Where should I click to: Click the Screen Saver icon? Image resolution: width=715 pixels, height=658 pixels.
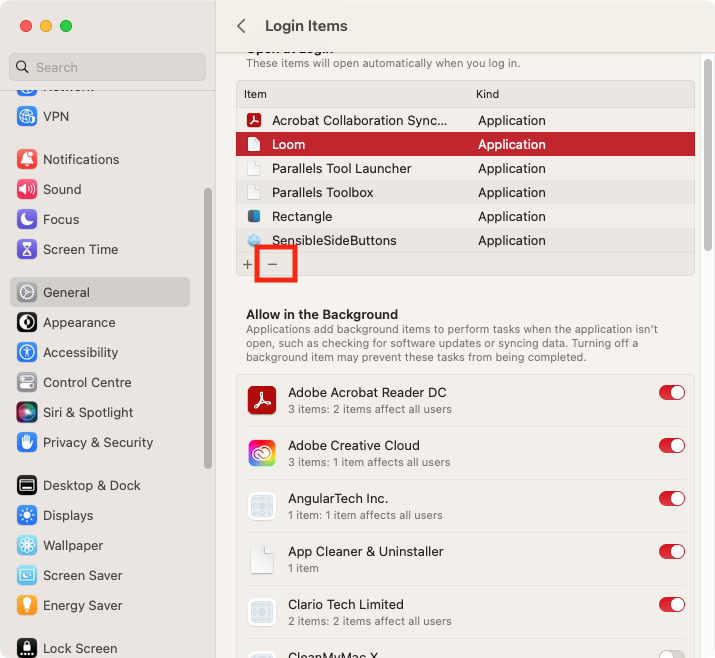click(27, 575)
